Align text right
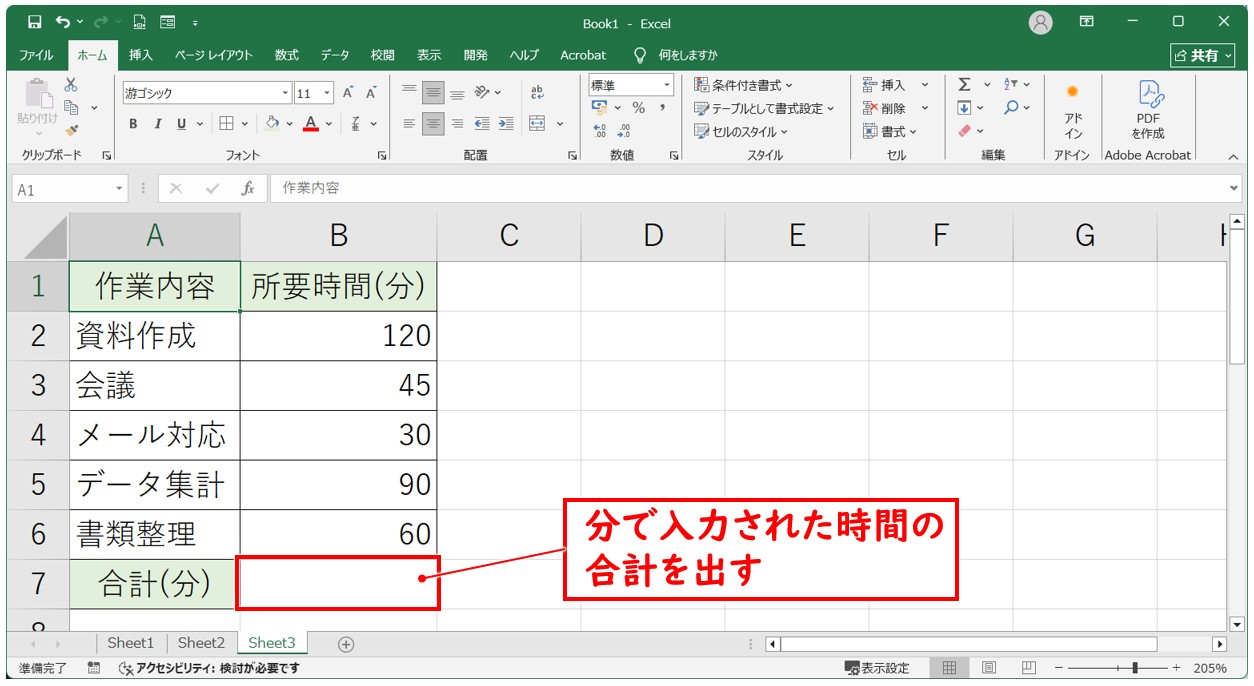 pyautogui.click(x=457, y=124)
